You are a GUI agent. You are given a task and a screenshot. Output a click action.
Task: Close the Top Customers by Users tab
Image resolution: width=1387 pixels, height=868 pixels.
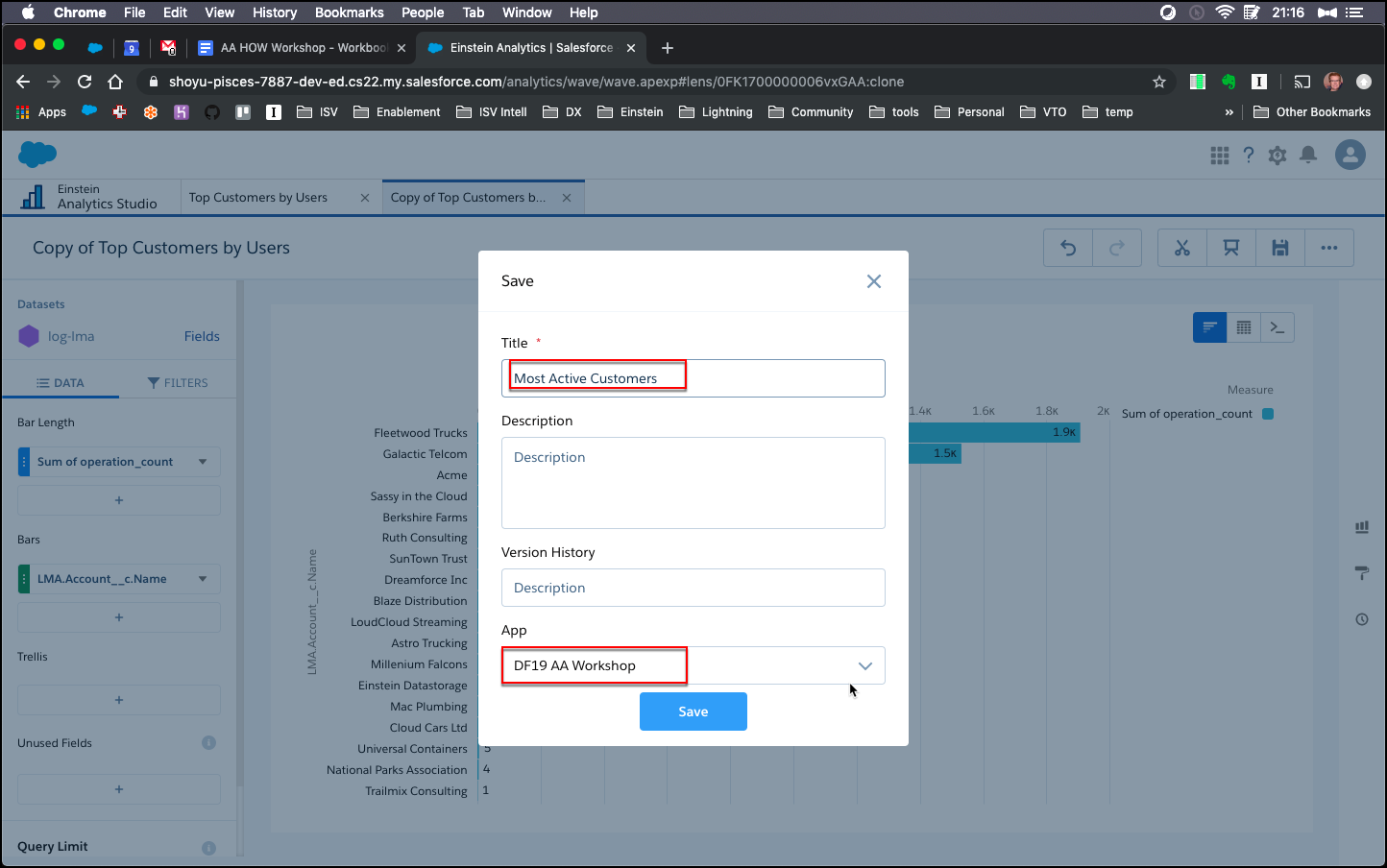point(365,198)
